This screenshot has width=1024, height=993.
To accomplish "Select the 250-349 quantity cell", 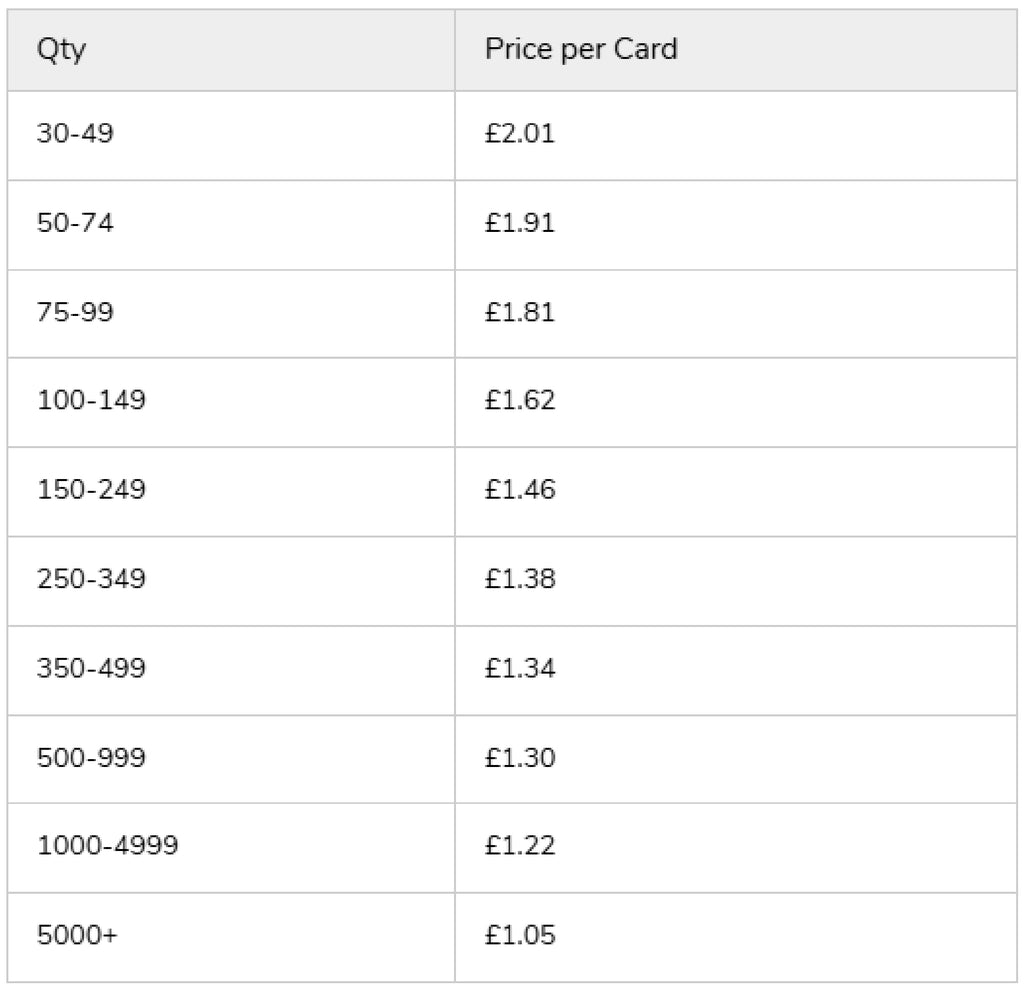I will tap(231, 582).
